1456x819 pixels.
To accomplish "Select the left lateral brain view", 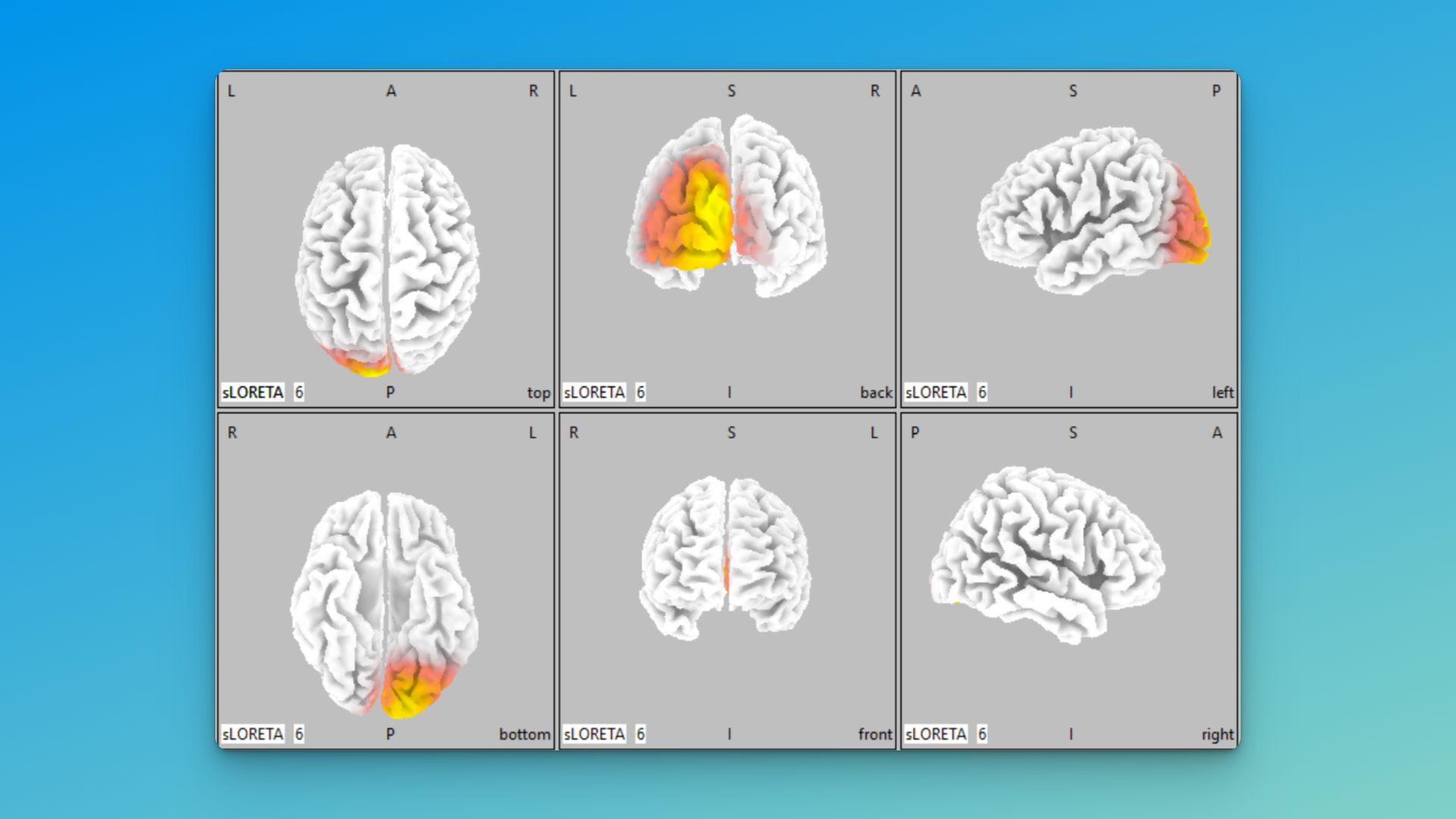I will 1092,209.
